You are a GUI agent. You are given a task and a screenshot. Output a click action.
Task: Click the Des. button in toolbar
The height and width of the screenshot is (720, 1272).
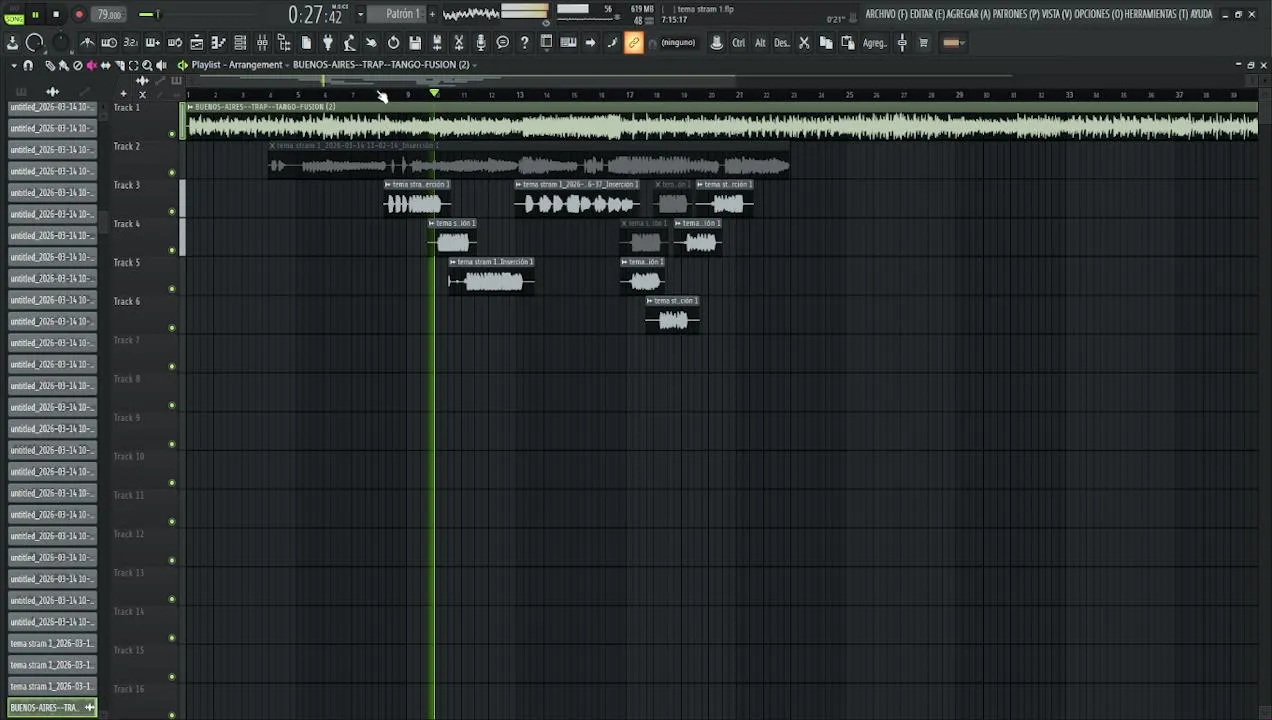tap(782, 42)
